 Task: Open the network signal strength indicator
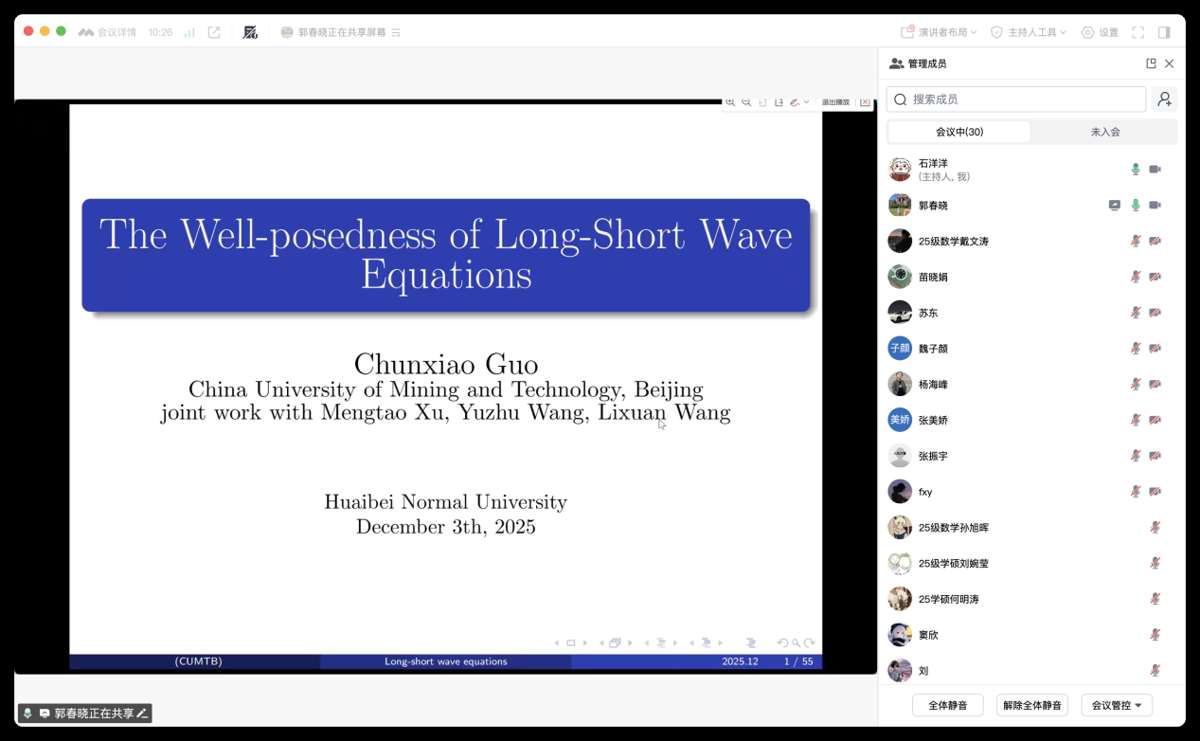pyautogui.click(x=189, y=32)
